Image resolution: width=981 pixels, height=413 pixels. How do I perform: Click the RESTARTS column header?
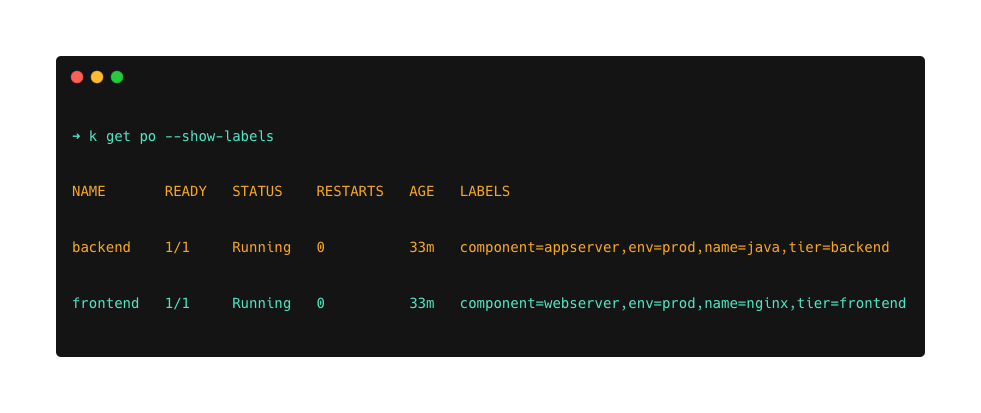pos(350,191)
